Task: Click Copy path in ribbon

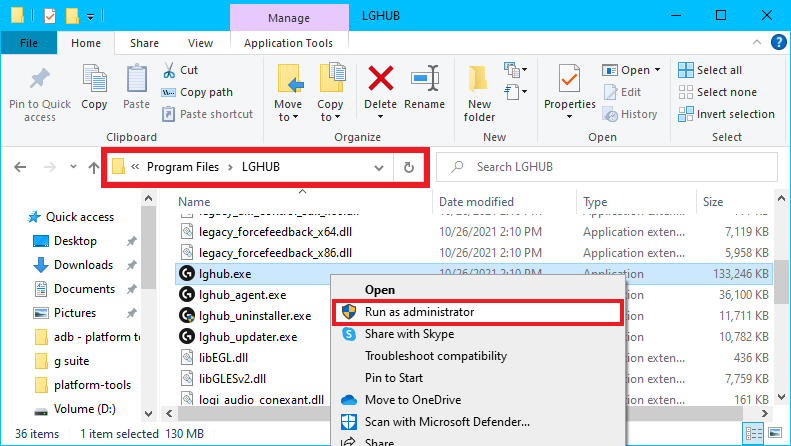Action: coord(197,92)
